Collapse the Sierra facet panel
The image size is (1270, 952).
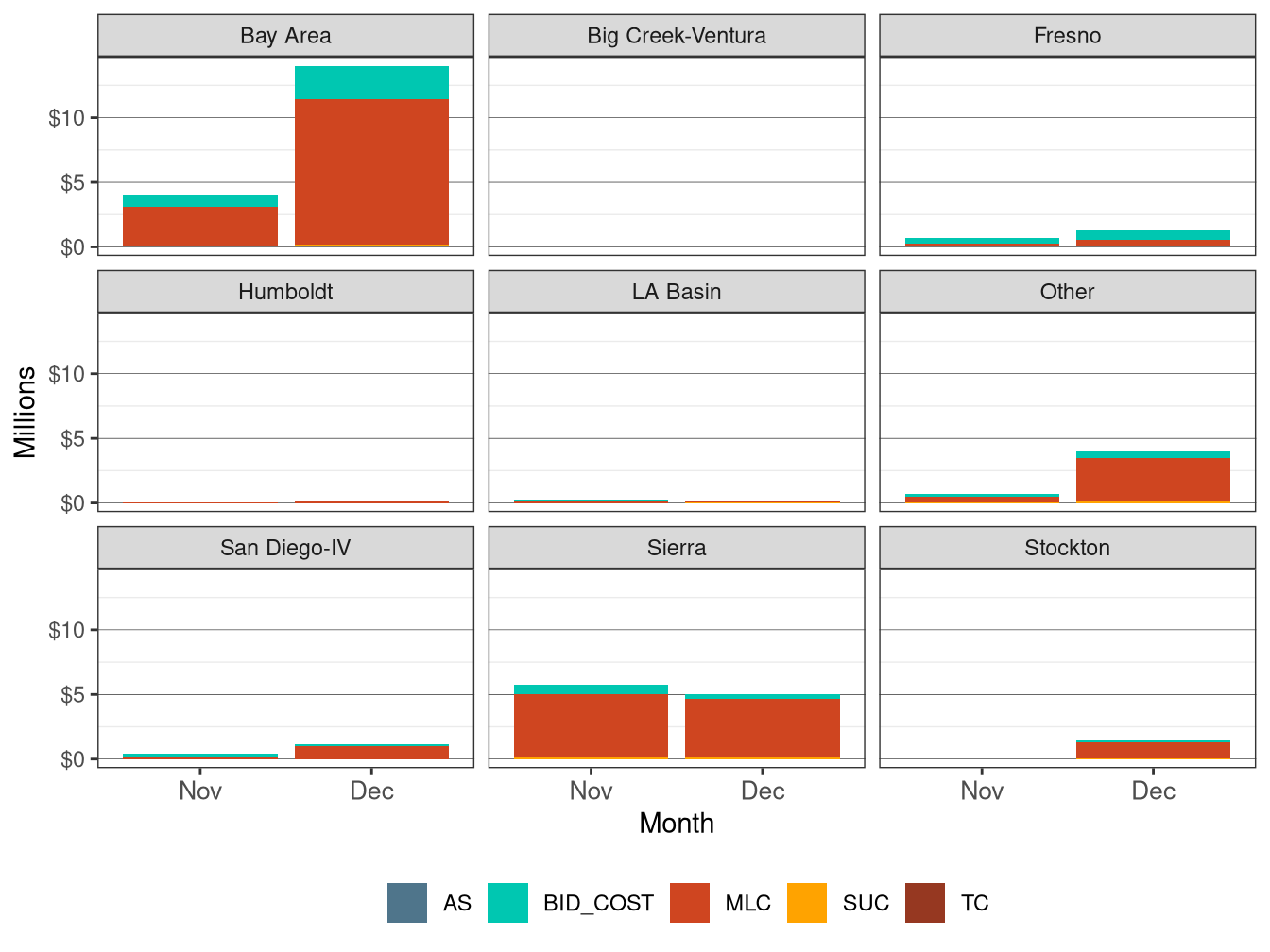click(x=677, y=547)
